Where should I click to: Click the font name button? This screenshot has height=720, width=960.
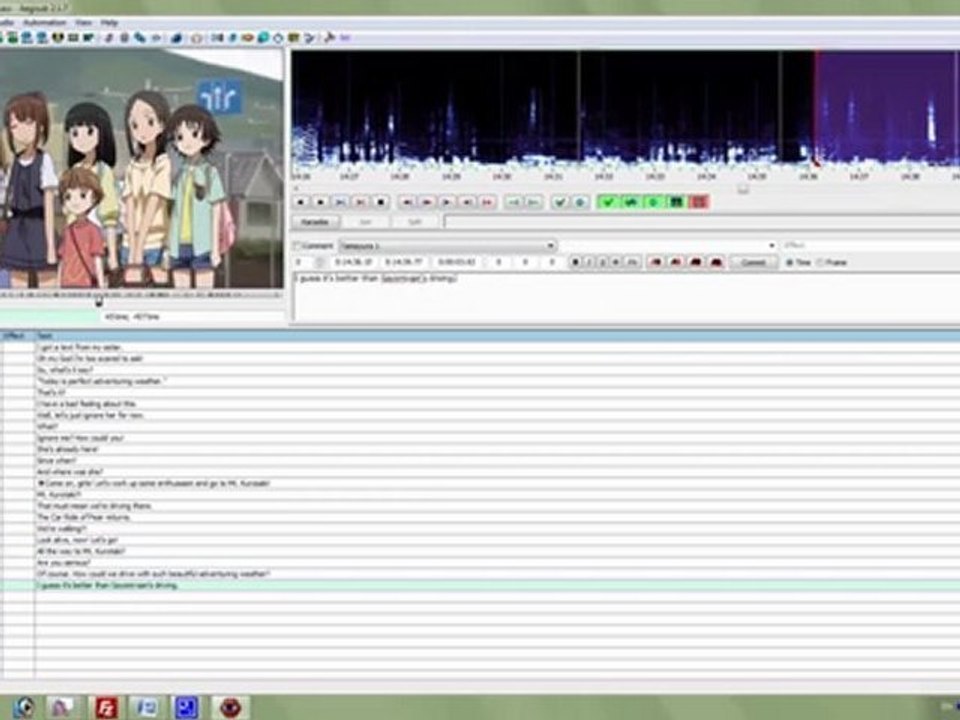pos(632,262)
